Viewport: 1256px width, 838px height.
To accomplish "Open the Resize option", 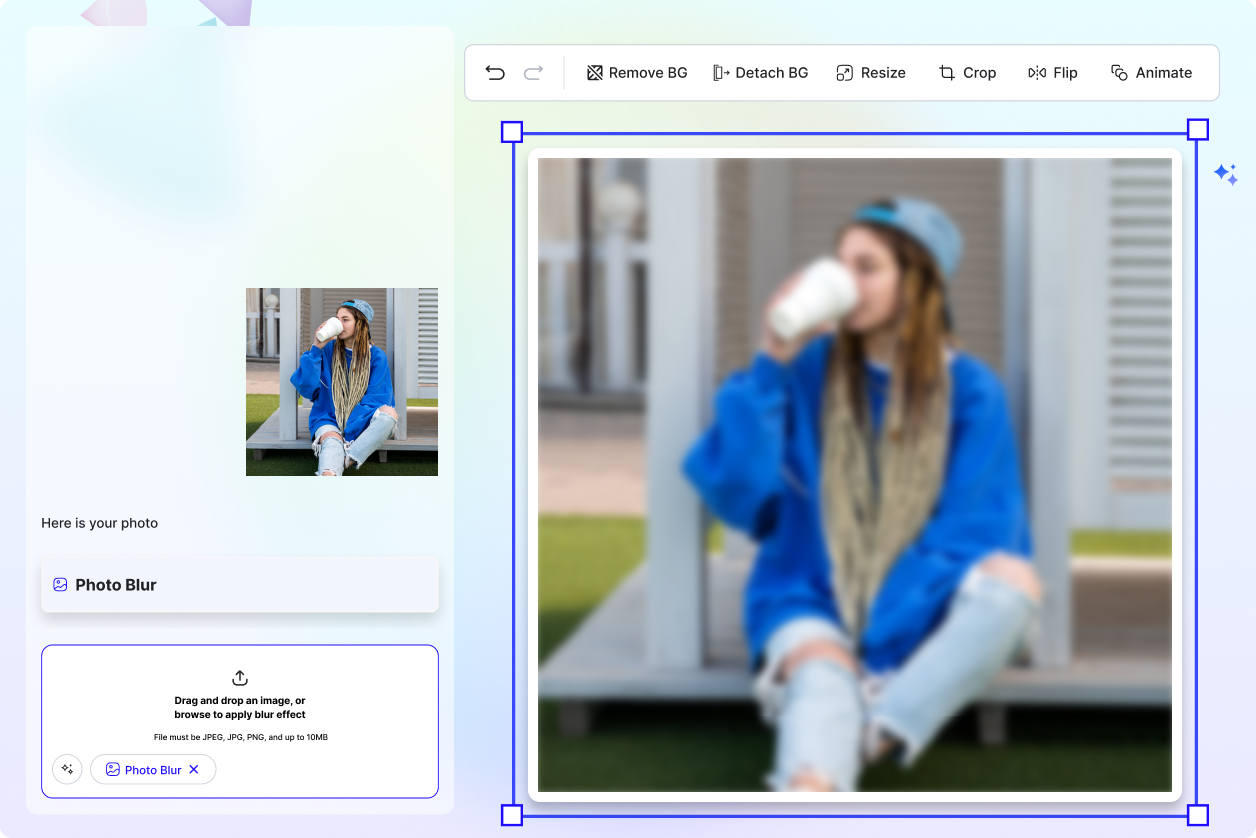I will [x=870, y=72].
